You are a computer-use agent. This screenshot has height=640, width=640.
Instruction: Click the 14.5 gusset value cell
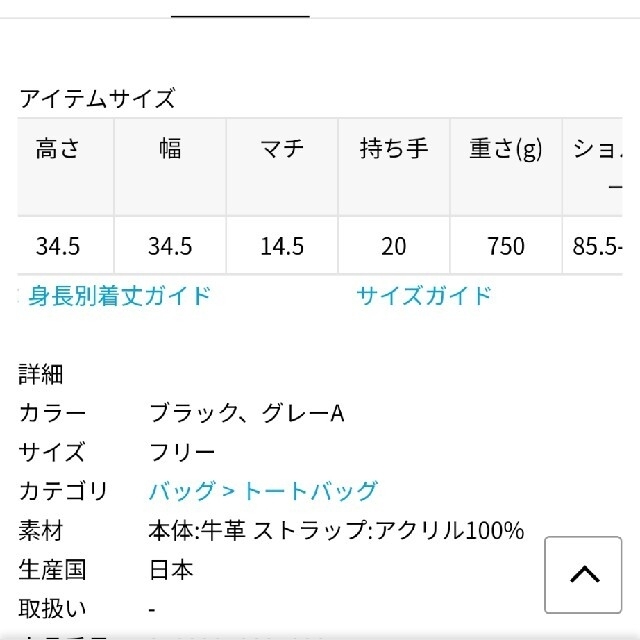point(282,246)
